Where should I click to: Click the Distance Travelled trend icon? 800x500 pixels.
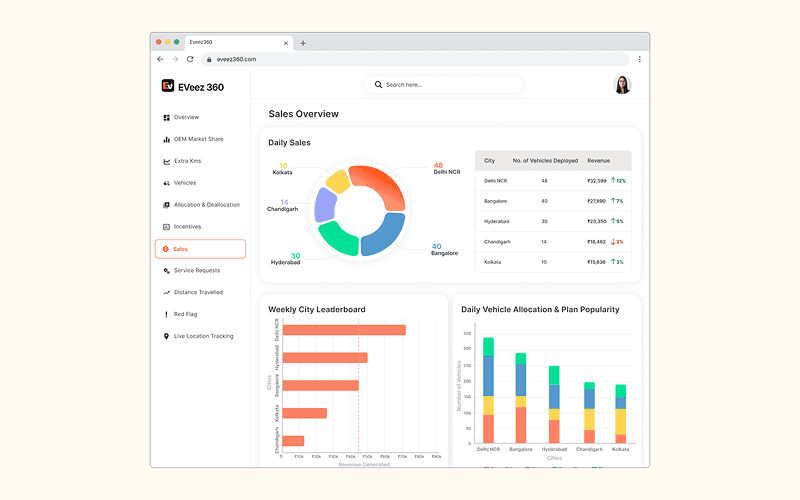(x=166, y=293)
